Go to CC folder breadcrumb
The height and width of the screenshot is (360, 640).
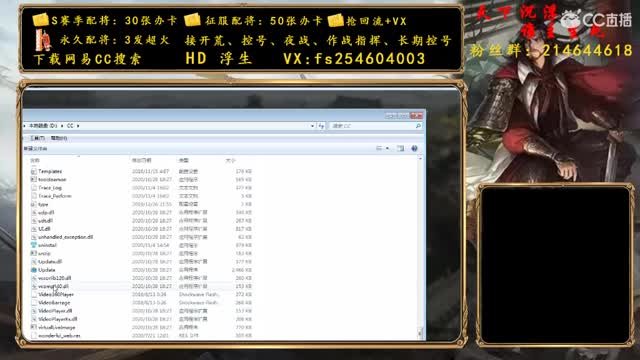click(70, 126)
